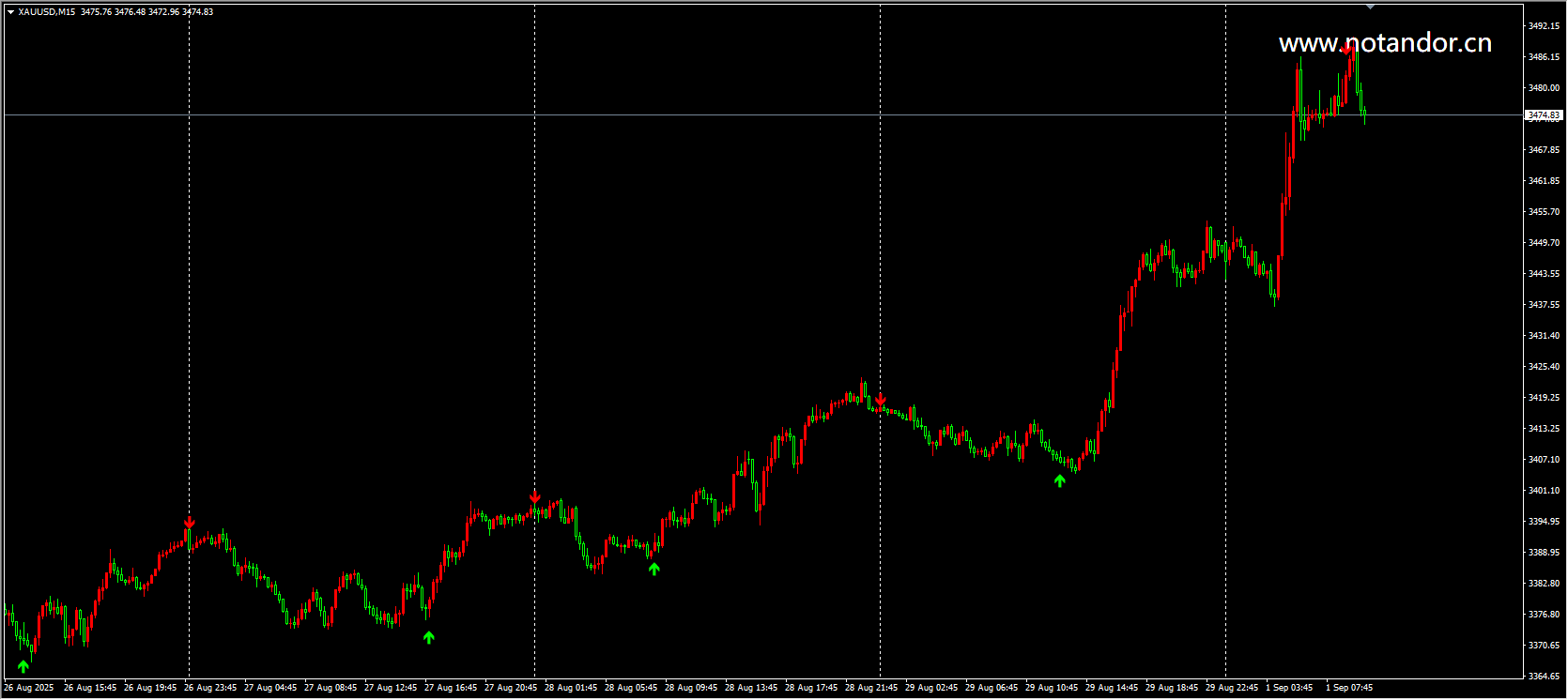Select the green buy arrow near 28 Aug 05:45

(x=654, y=568)
